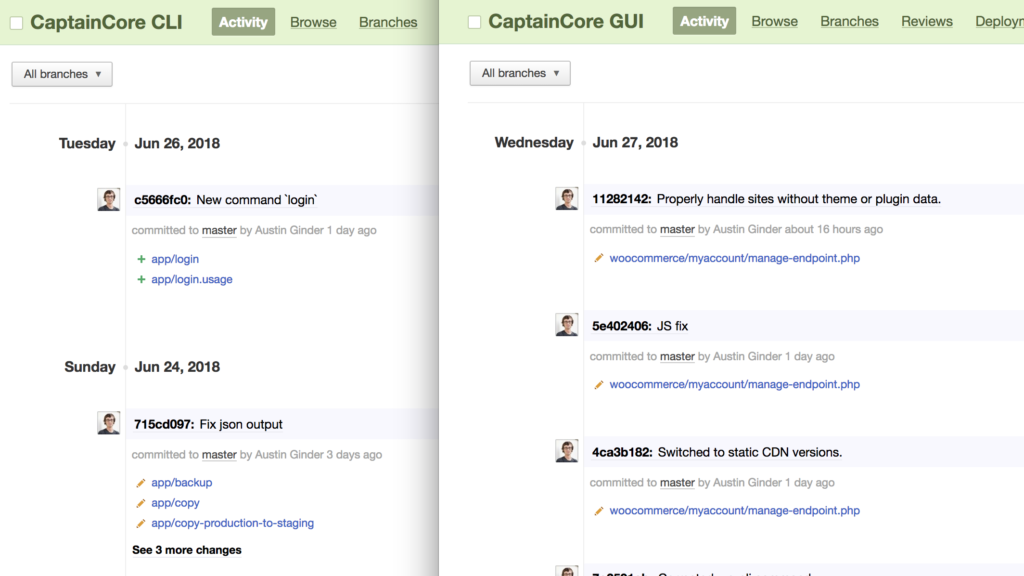This screenshot has height=576, width=1024.
Task: Click pencil icon beside app/backup
Action: click(141, 483)
